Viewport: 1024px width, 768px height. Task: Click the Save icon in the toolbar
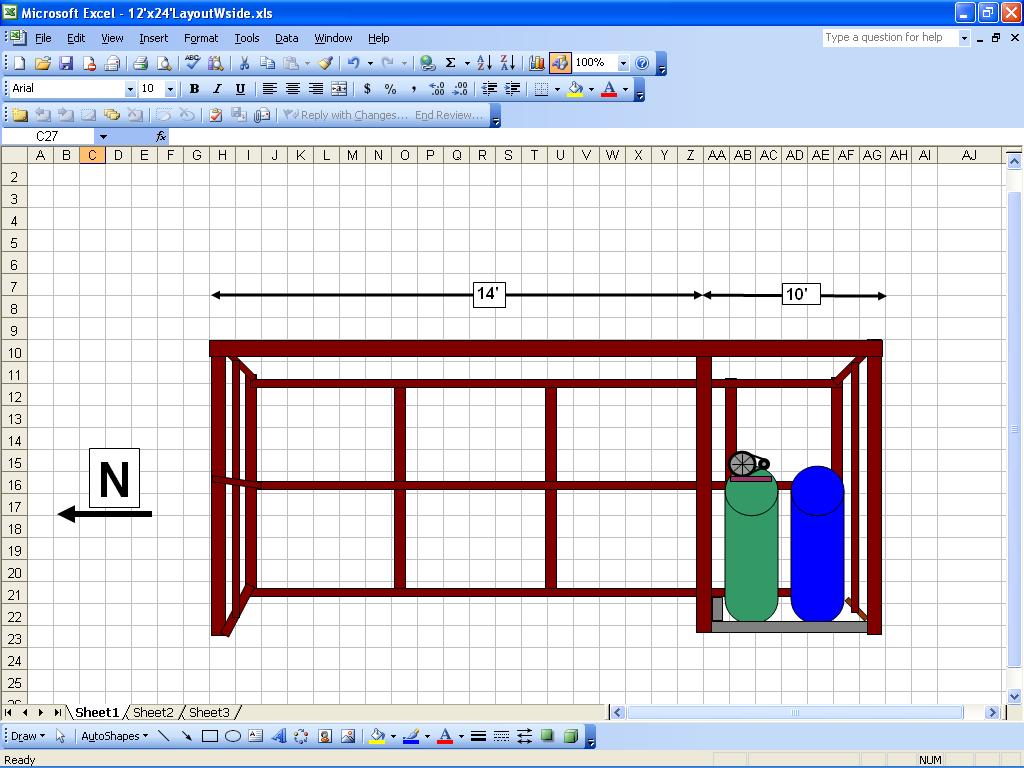(x=66, y=63)
